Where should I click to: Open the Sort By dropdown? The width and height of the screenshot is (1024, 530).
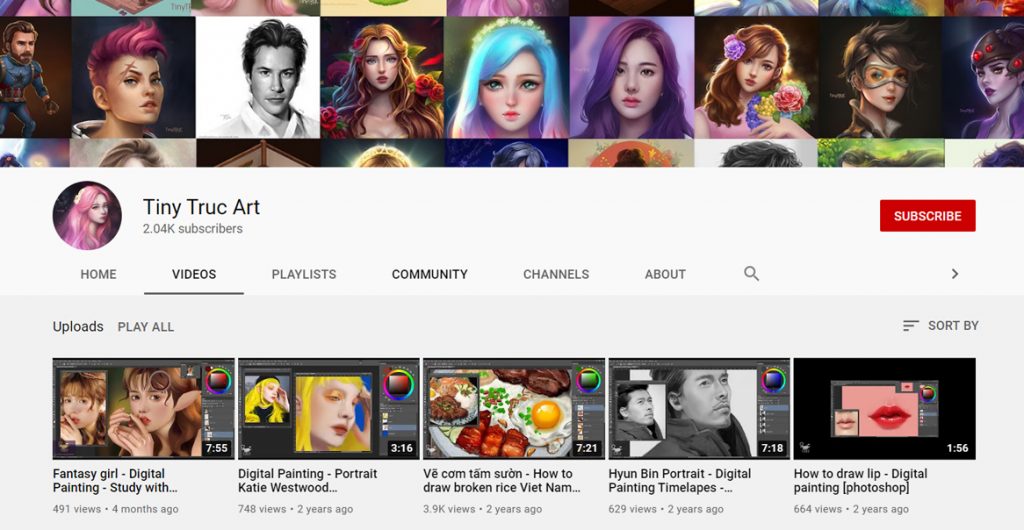pyautogui.click(x=940, y=326)
